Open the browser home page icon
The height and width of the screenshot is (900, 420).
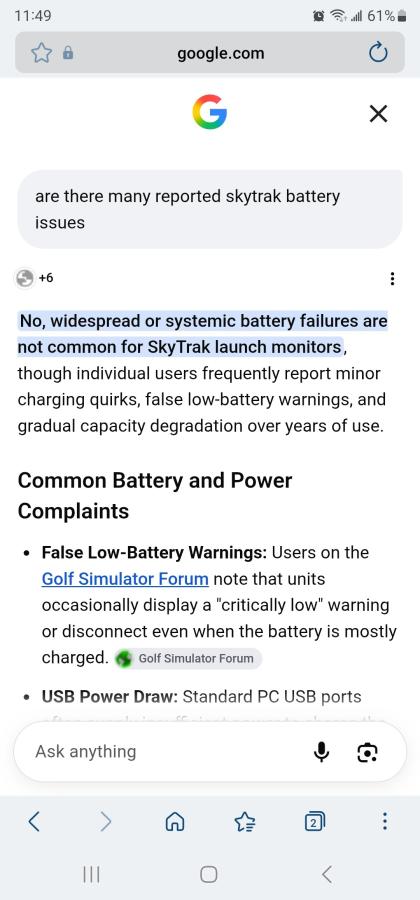[x=175, y=823]
